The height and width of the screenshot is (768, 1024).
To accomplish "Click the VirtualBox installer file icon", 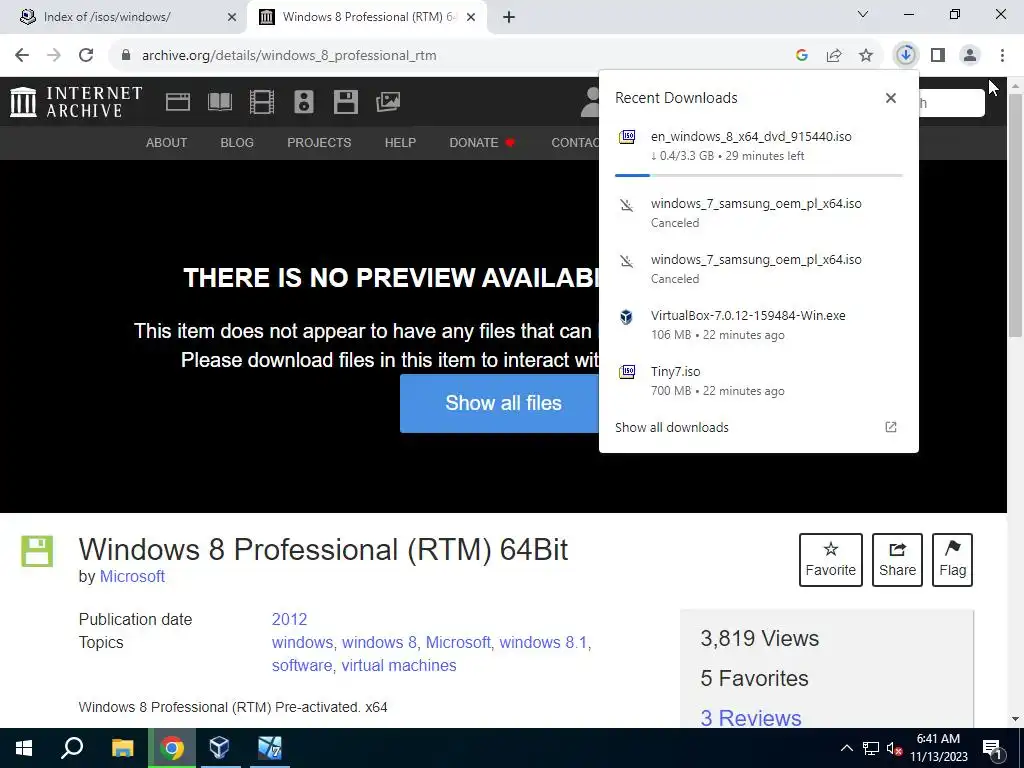I will [626, 317].
